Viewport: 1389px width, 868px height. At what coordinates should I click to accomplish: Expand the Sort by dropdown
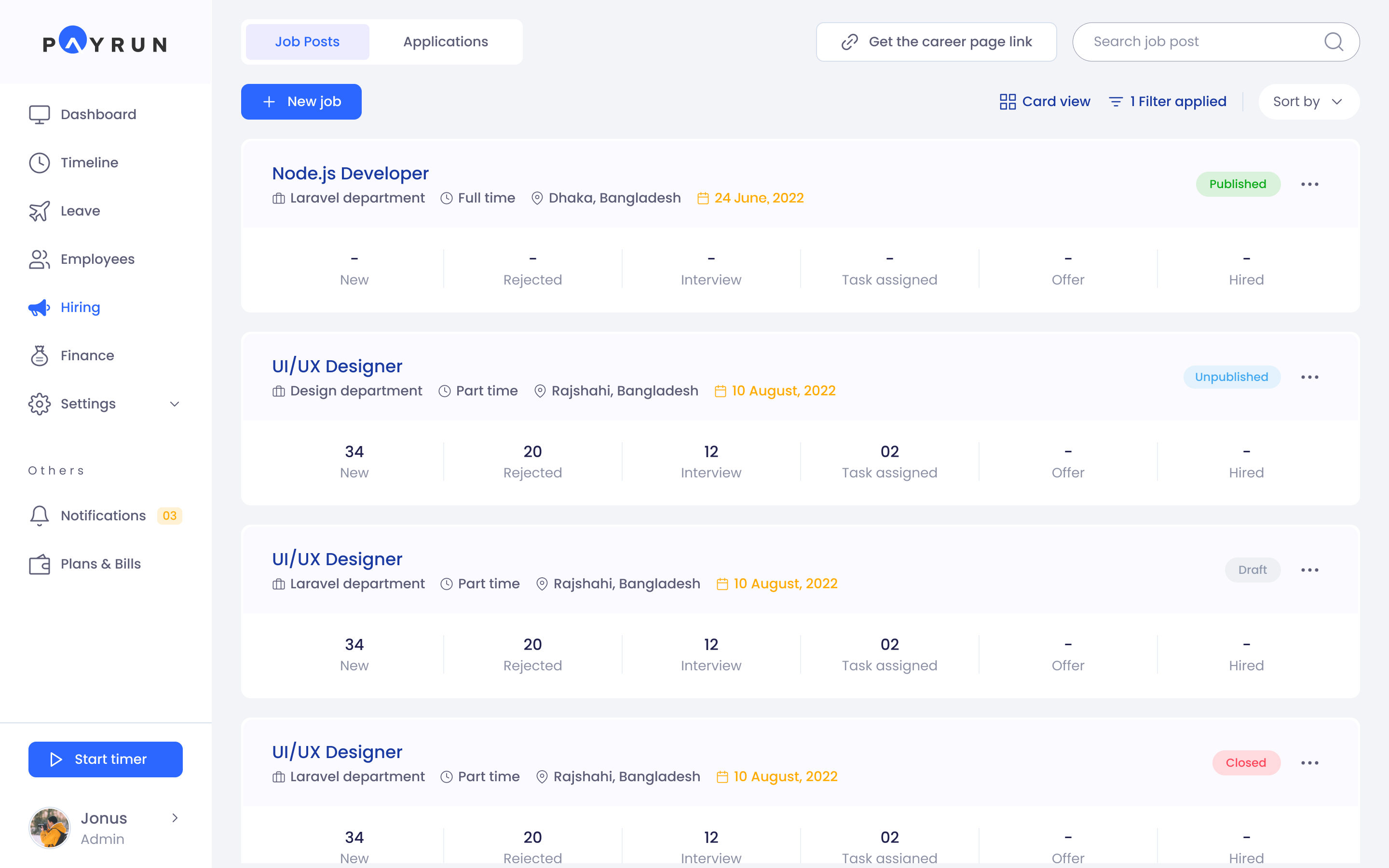1307,101
